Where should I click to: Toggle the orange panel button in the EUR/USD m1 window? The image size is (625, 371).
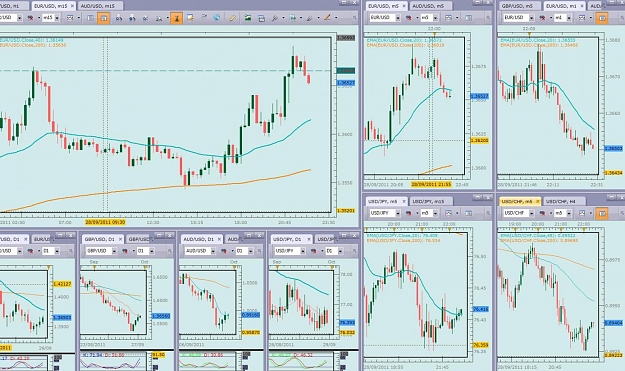[602, 18]
